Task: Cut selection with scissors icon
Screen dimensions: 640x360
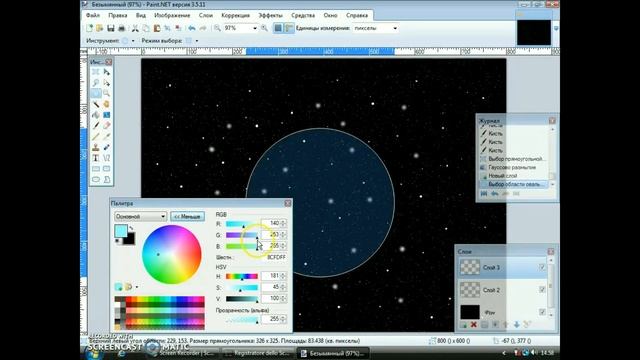Action: 135,28
